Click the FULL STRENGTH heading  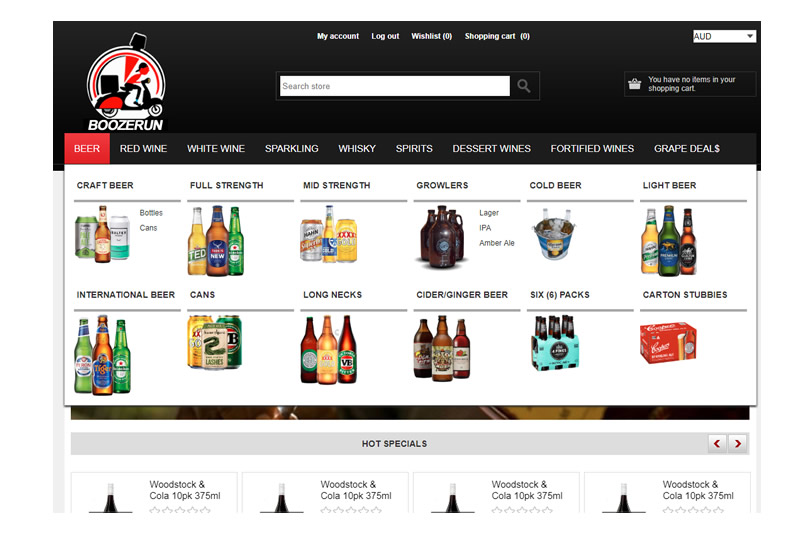(227, 185)
